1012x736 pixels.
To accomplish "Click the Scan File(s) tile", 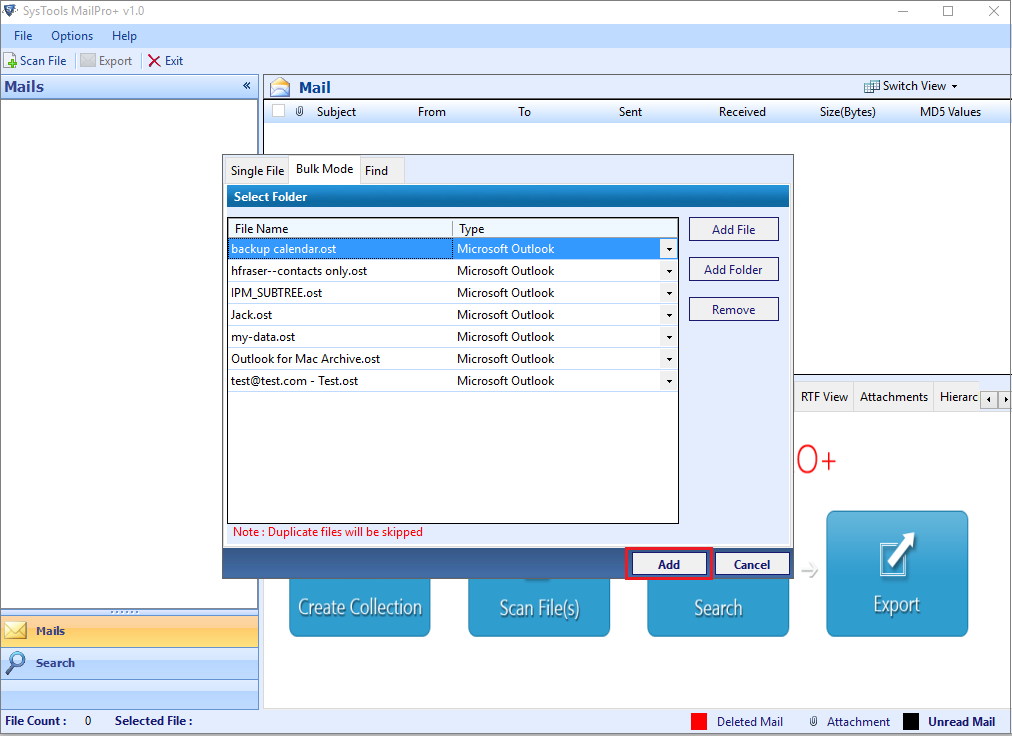I will pyautogui.click(x=539, y=607).
